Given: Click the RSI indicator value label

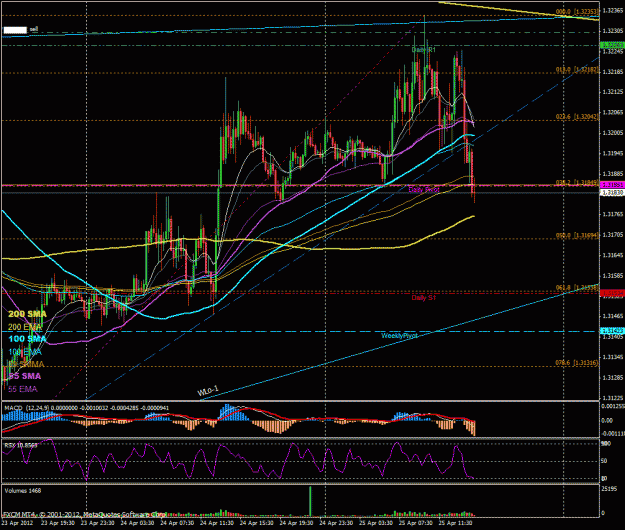Looking at the screenshot, I should click(x=21, y=445).
